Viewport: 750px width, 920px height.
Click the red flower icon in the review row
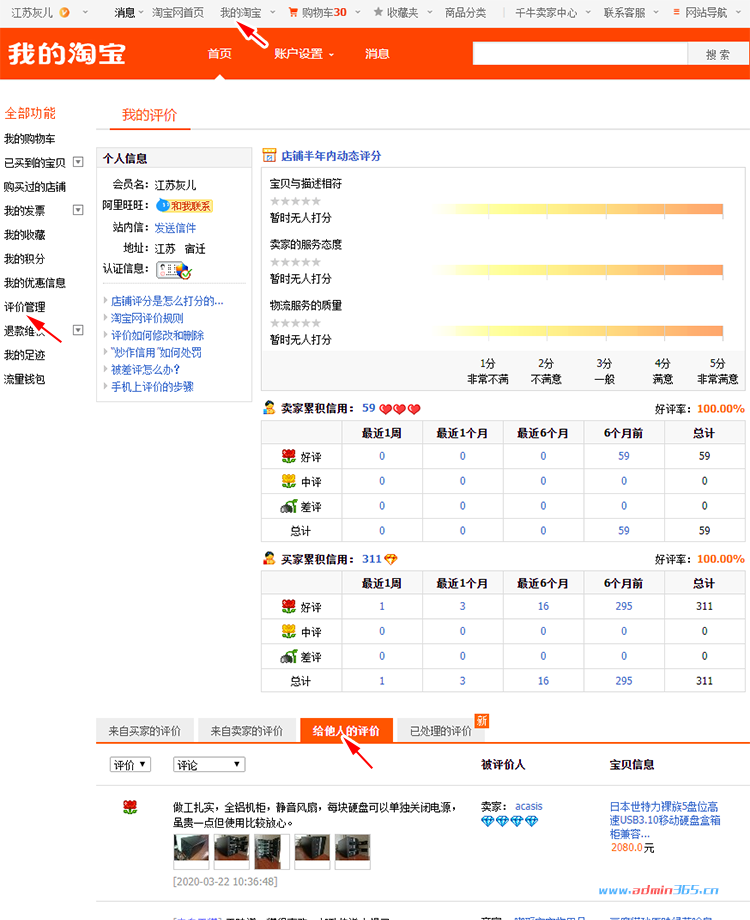click(130, 807)
